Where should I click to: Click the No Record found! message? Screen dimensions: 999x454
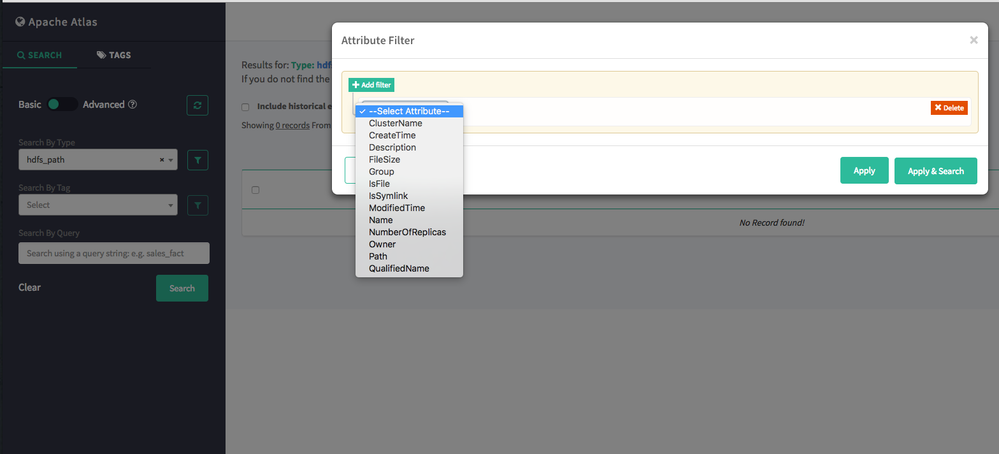pyautogui.click(x=772, y=223)
